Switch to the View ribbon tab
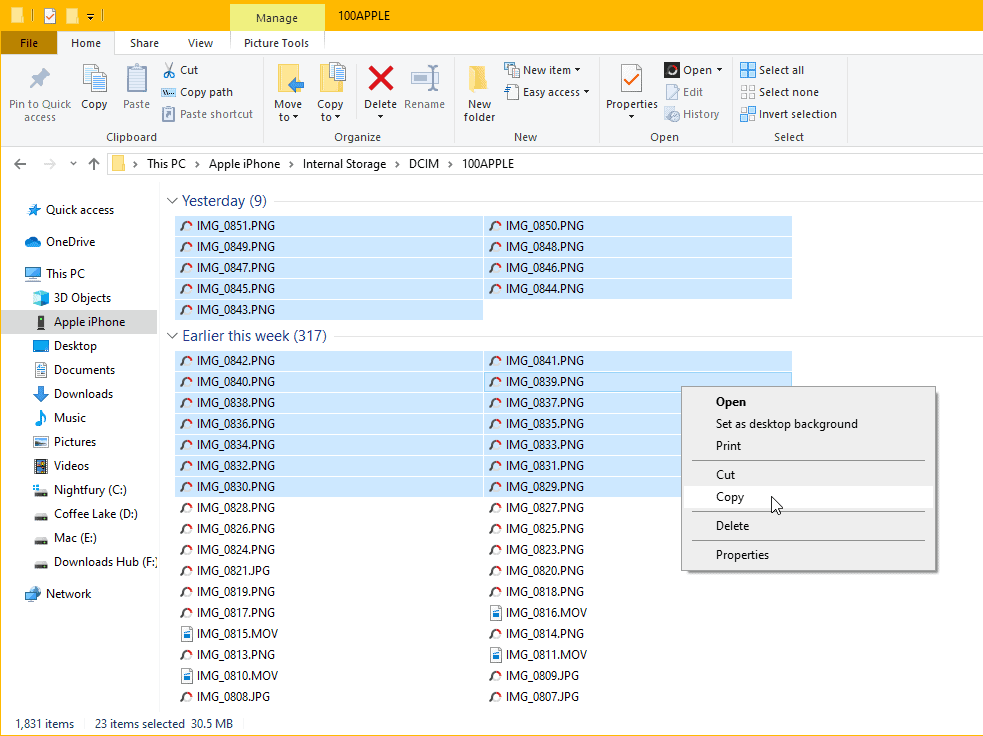983x736 pixels. [200, 43]
